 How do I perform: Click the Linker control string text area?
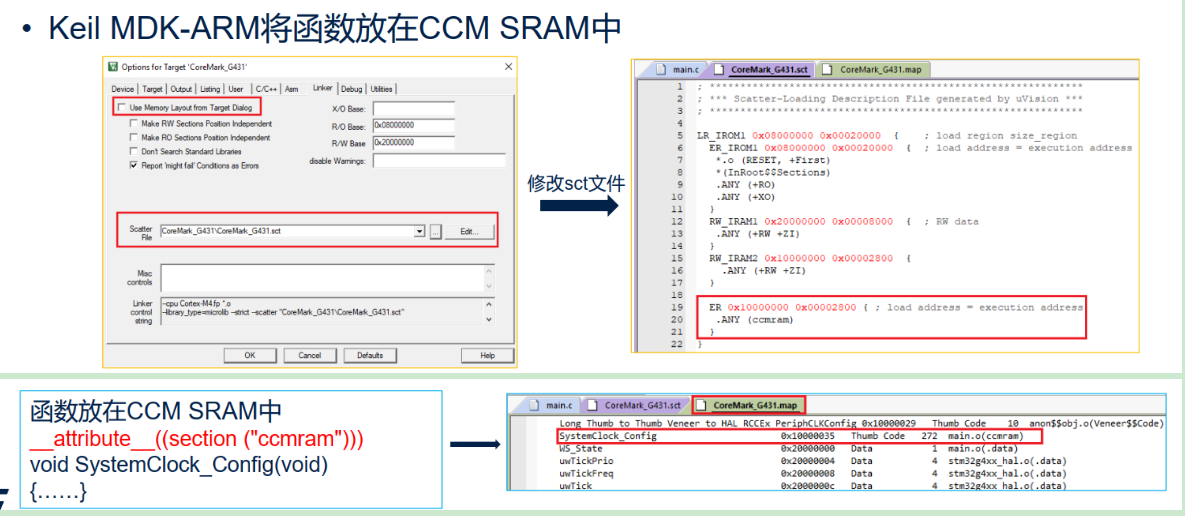coord(322,311)
